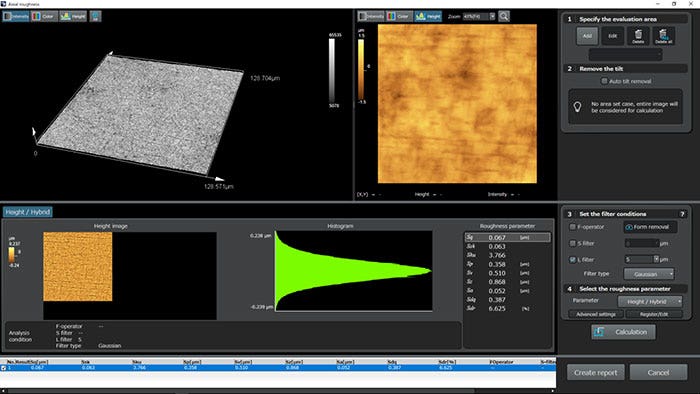The height and width of the screenshot is (394, 700).
Task: Select the Sz 0.868 parameter row
Action: click(x=507, y=282)
